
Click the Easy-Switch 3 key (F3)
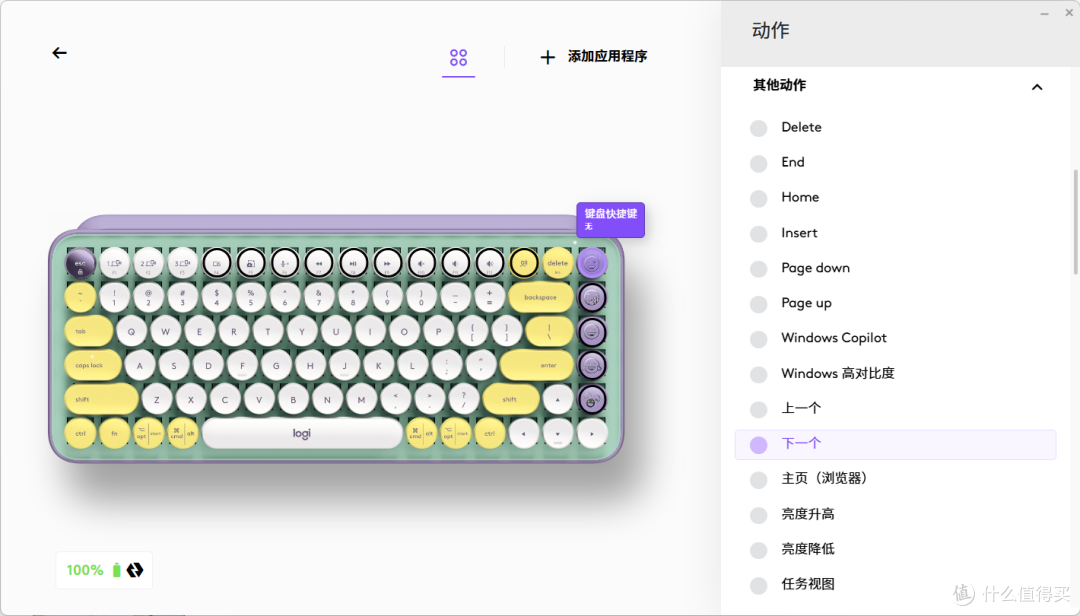(x=183, y=263)
